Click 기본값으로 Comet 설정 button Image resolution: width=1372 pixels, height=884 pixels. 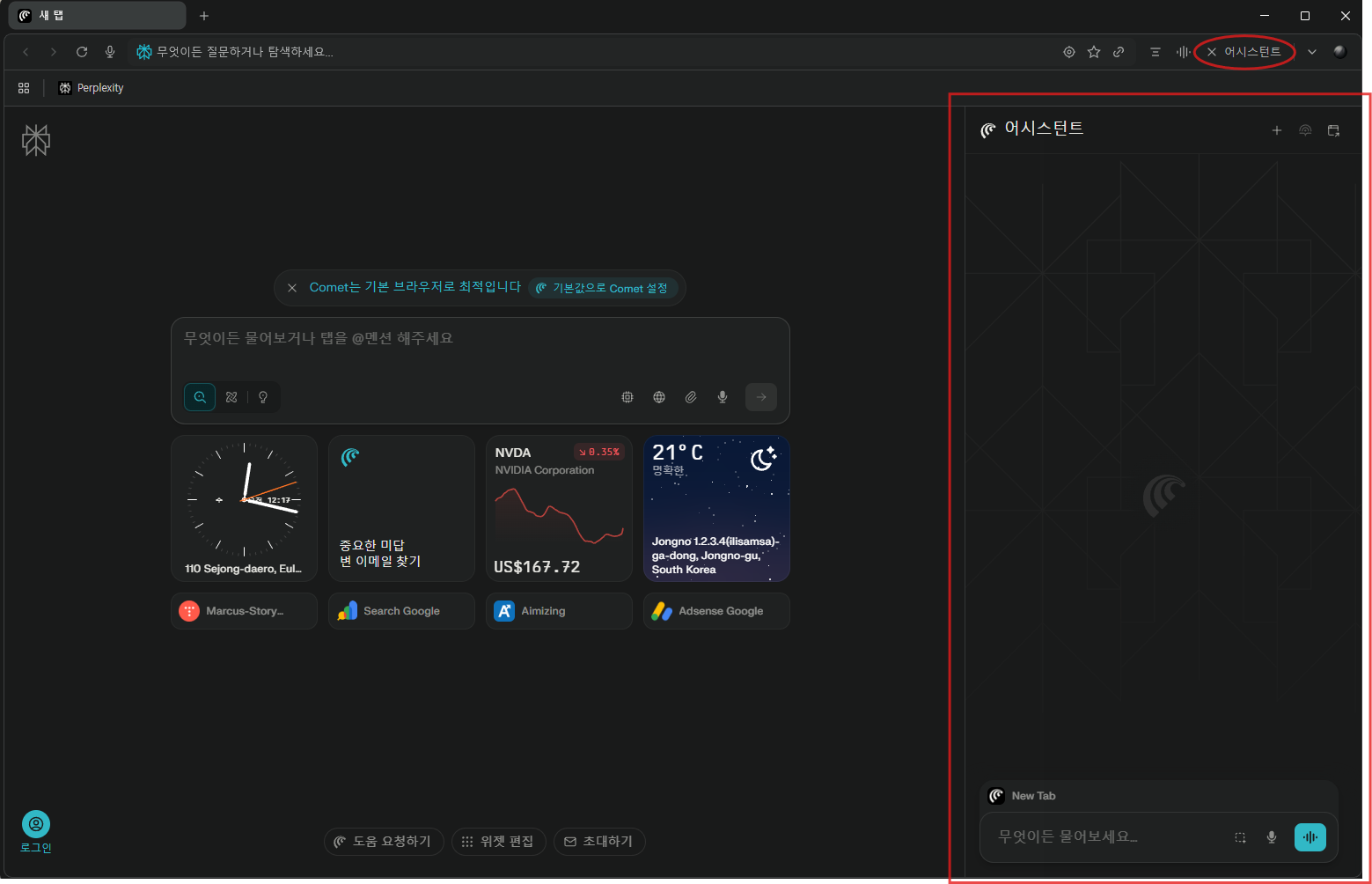603,288
